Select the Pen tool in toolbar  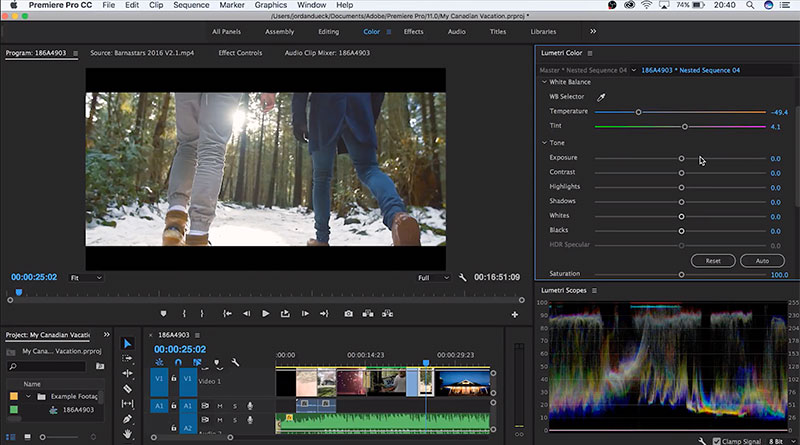(x=128, y=419)
